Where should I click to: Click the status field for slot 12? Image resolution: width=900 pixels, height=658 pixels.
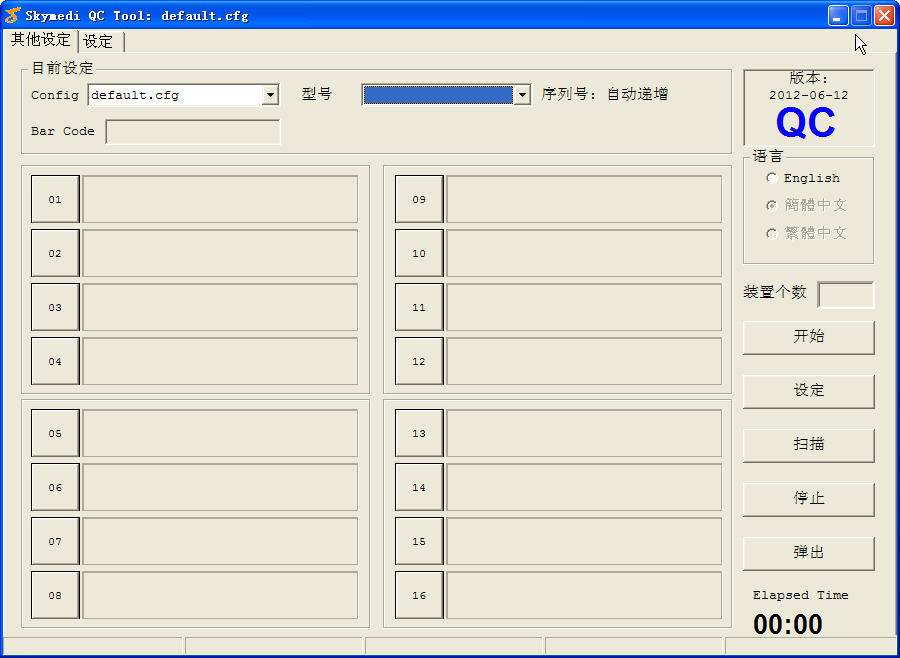(583, 361)
